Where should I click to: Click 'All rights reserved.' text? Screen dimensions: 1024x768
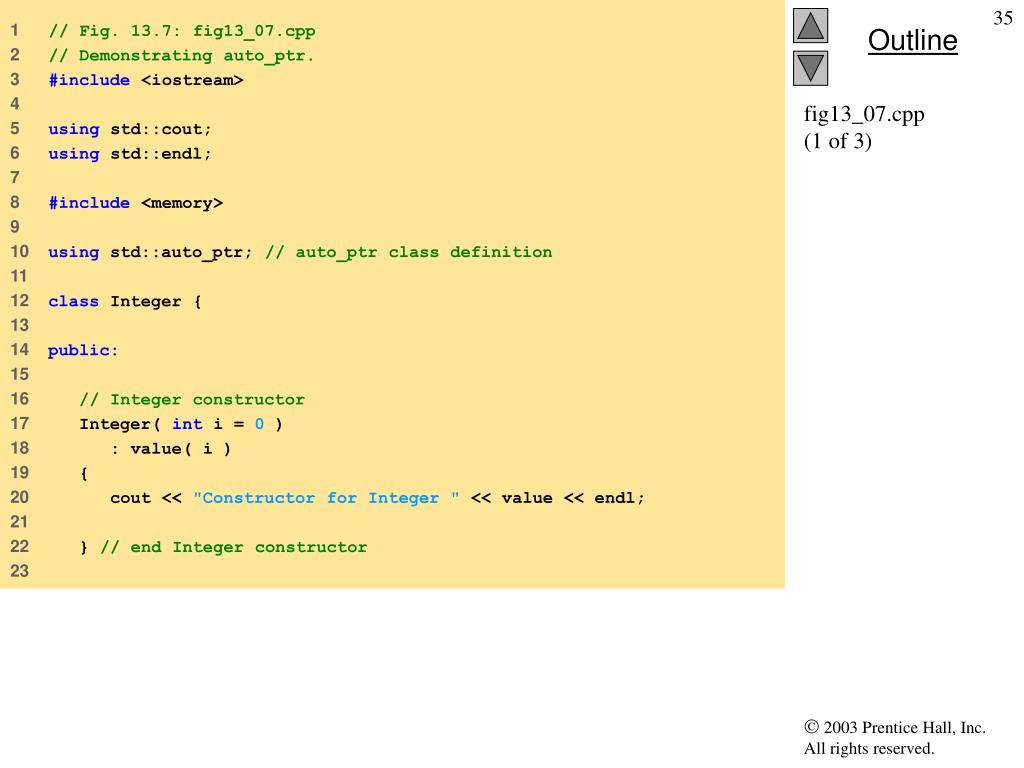(x=869, y=748)
